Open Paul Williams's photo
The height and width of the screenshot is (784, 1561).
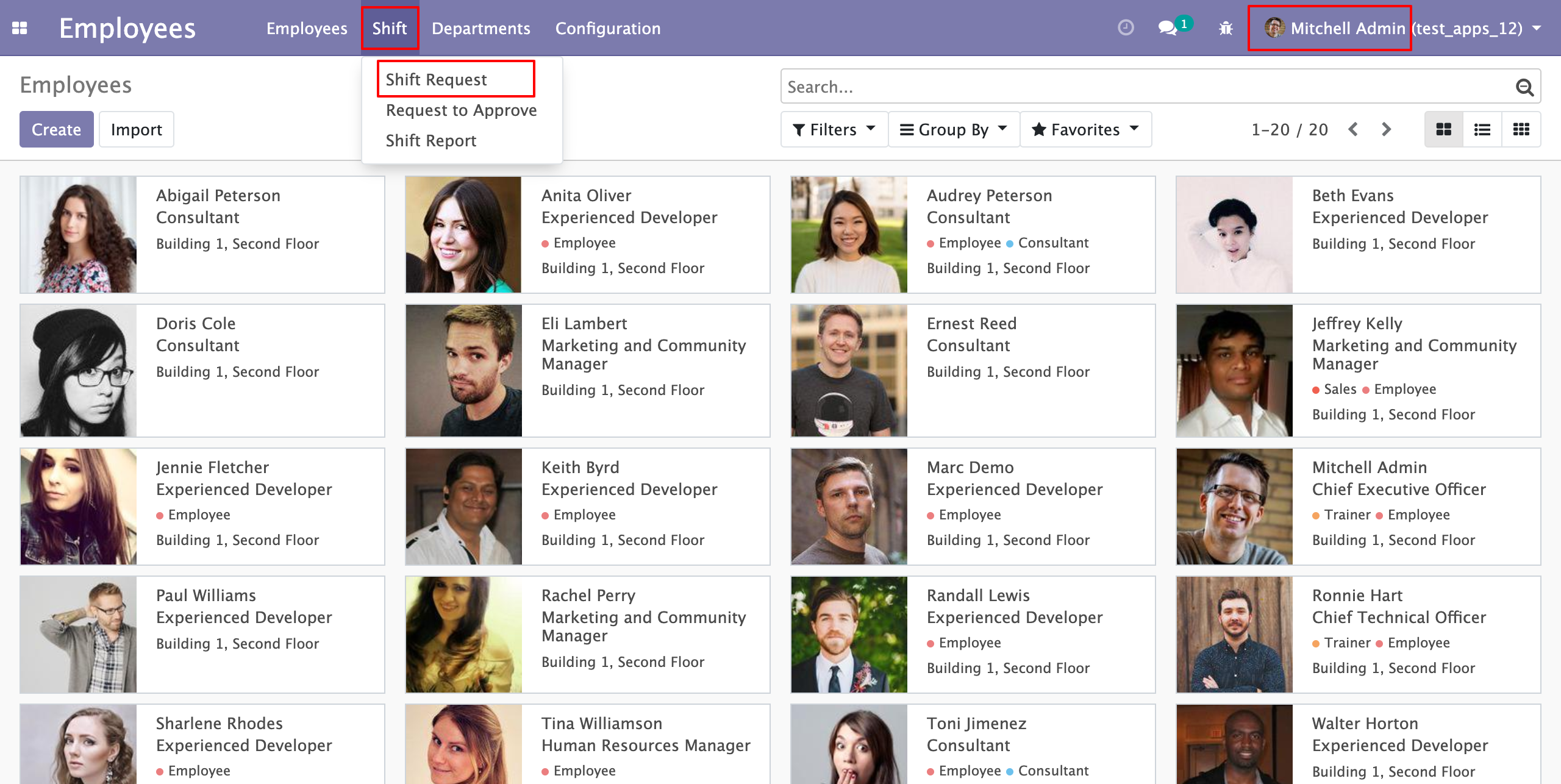[x=78, y=635]
